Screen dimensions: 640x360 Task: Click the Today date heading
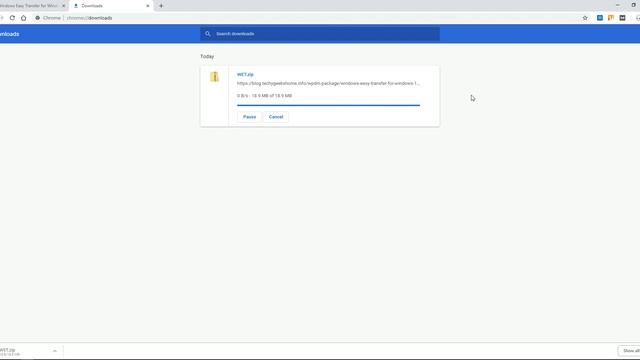coord(207,56)
